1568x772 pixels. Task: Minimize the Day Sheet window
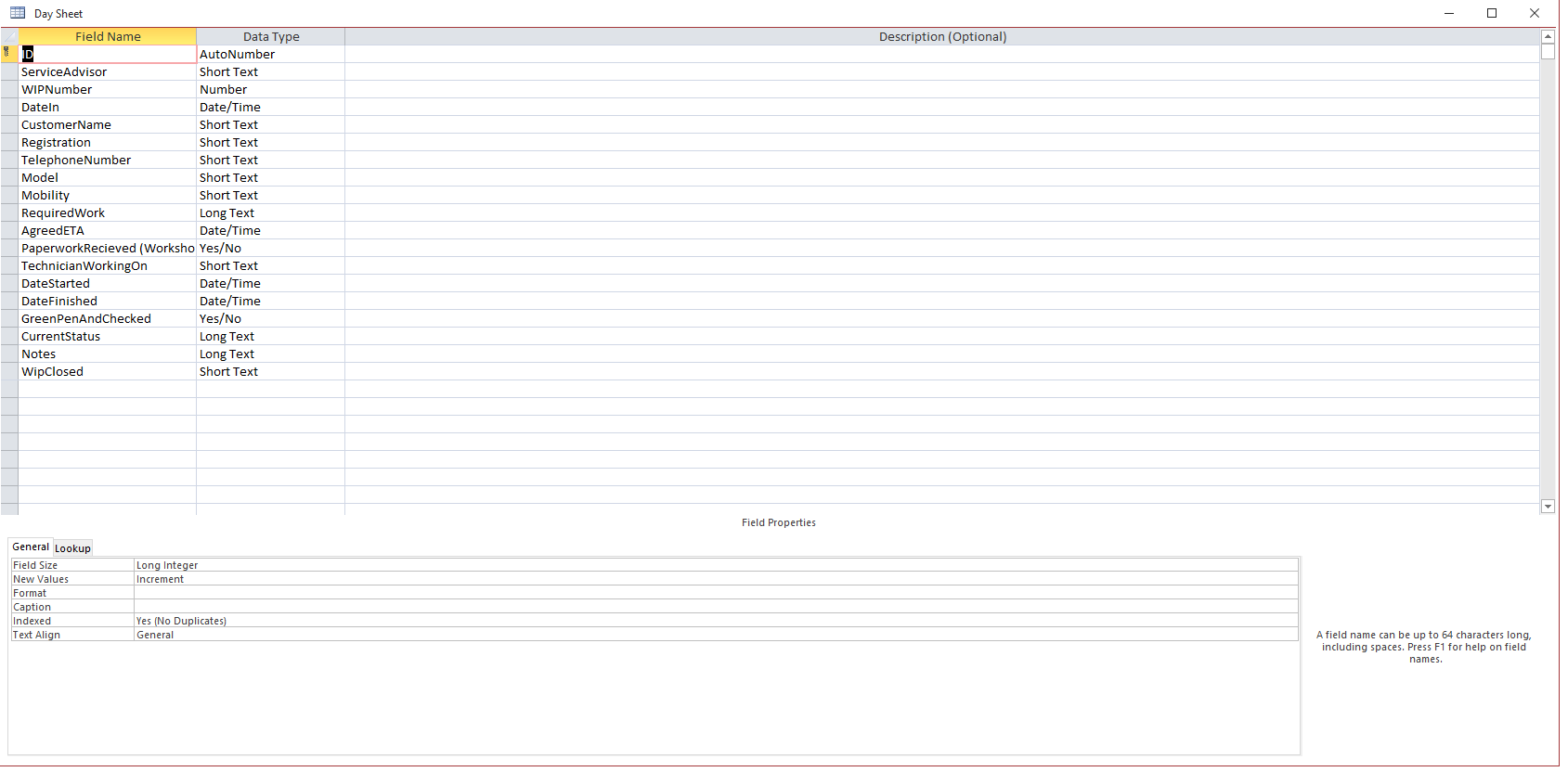tap(1449, 13)
